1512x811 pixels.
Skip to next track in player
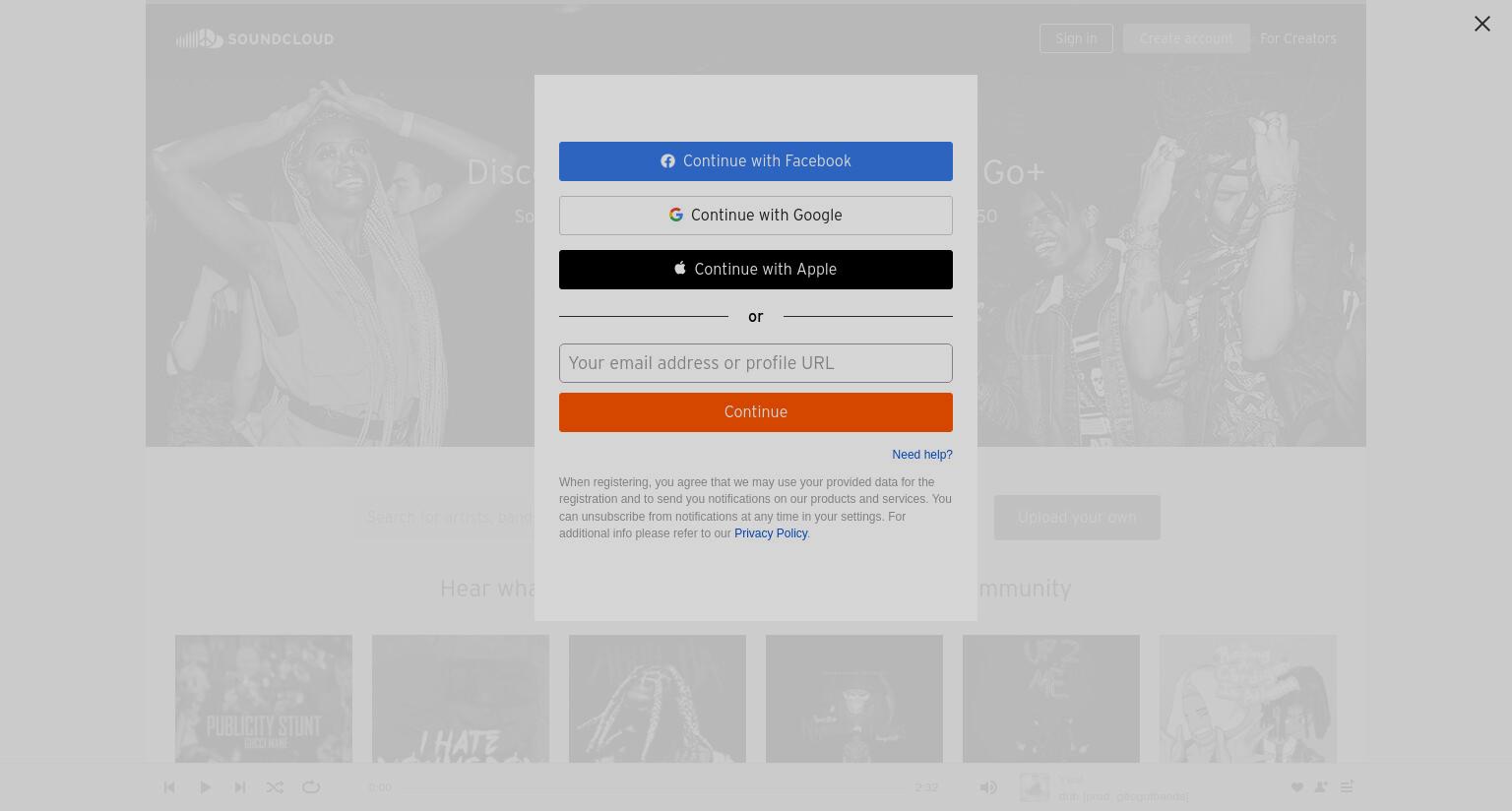click(240, 787)
